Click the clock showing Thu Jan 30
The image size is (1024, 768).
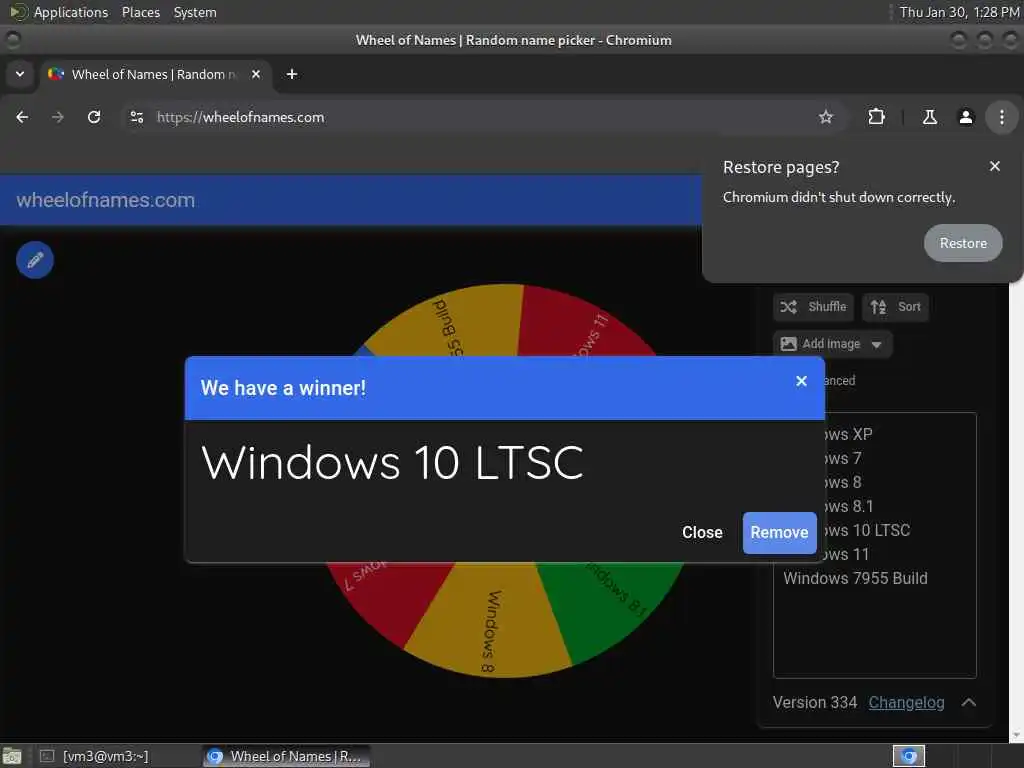point(959,12)
